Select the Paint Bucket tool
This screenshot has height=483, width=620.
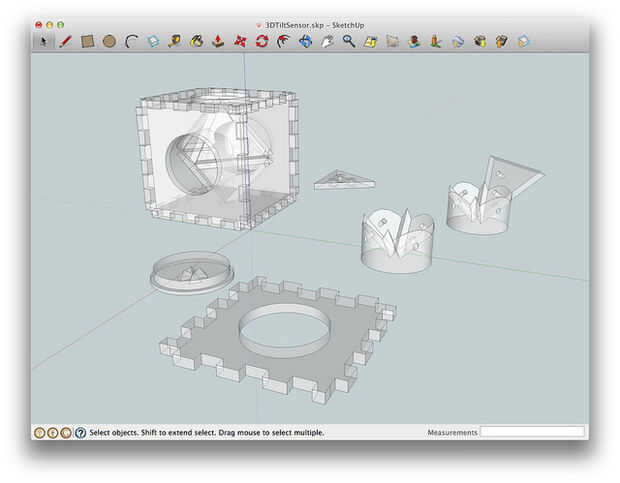pyautogui.click(x=197, y=41)
